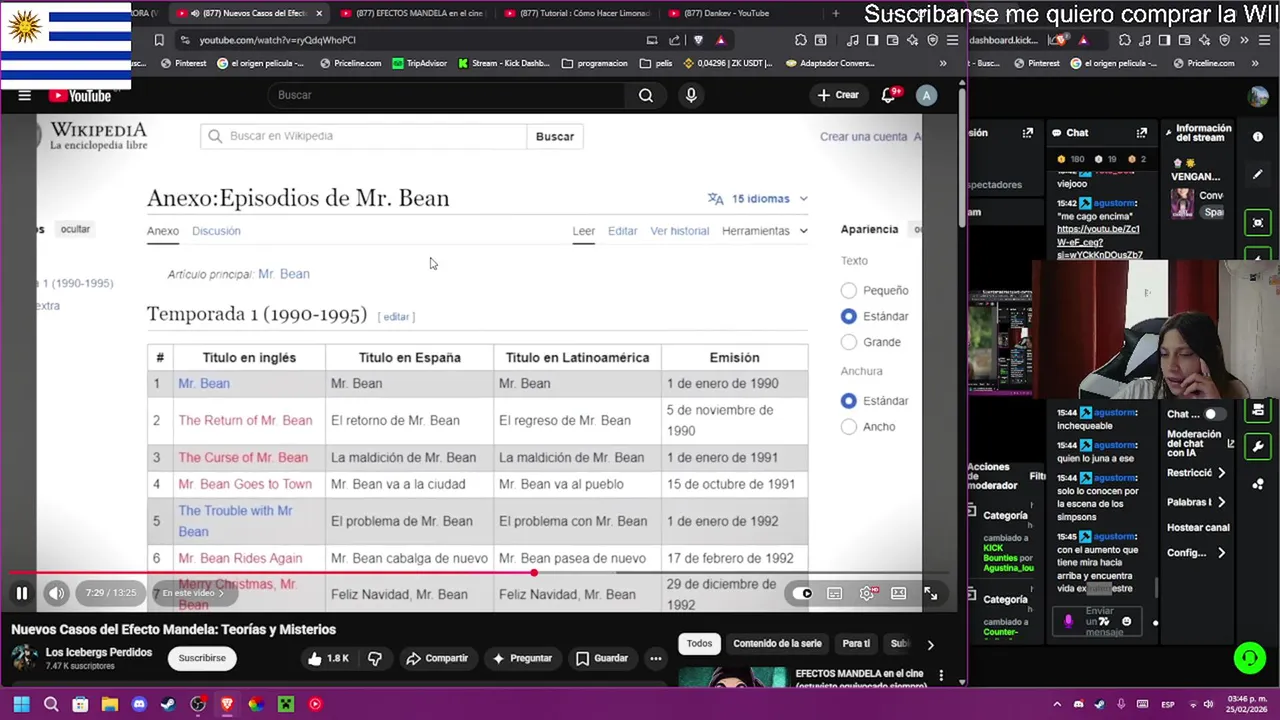Open the programacion bookmarks folder
The width and height of the screenshot is (1280, 720).
[x=595, y=63]
